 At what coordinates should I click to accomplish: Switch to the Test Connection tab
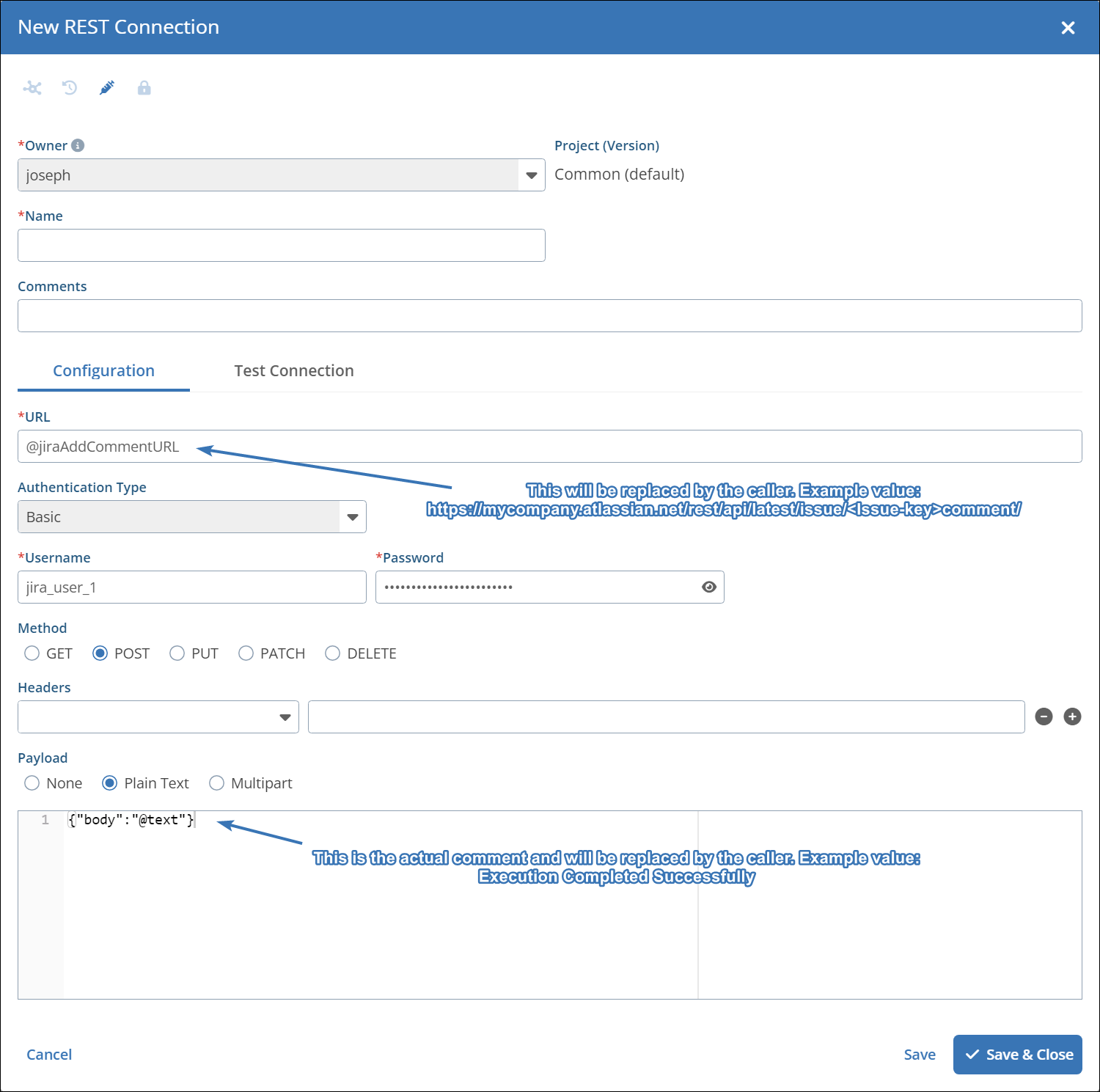tap(294, 371)
